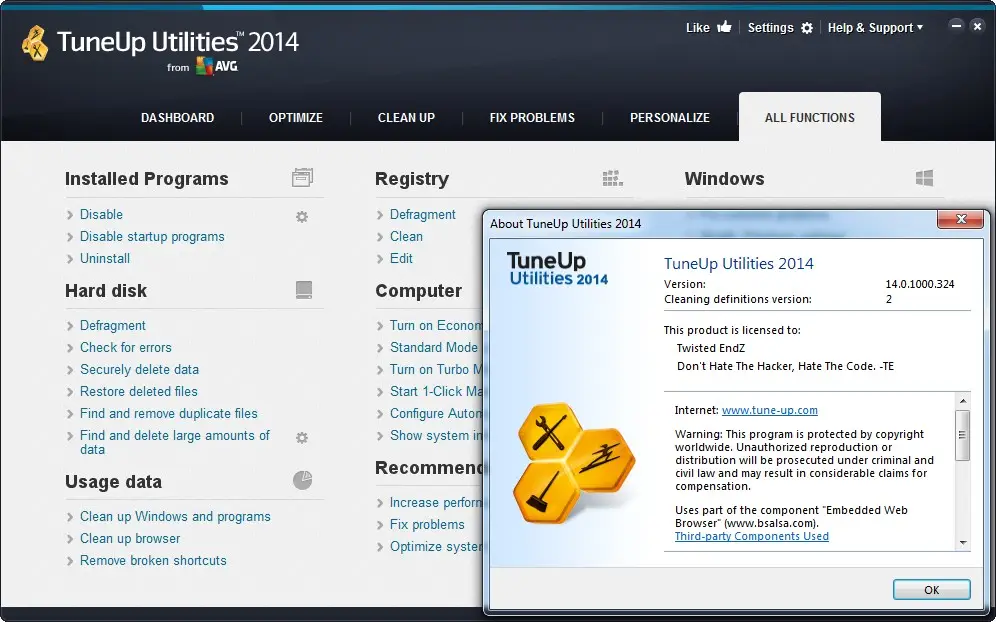
Task: Click Clean under Registry
Action: click(406, 236)
